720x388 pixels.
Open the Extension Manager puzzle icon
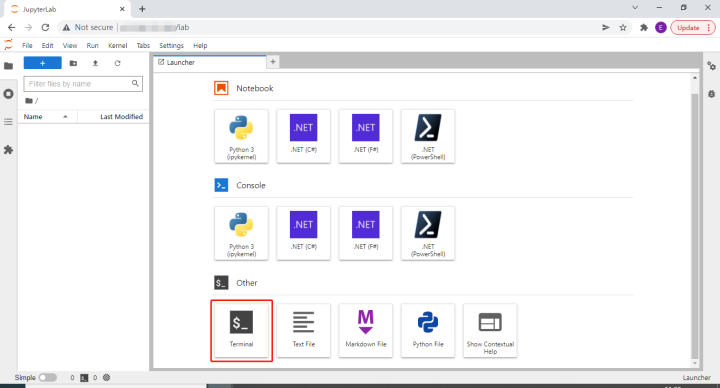click(8, 150)
